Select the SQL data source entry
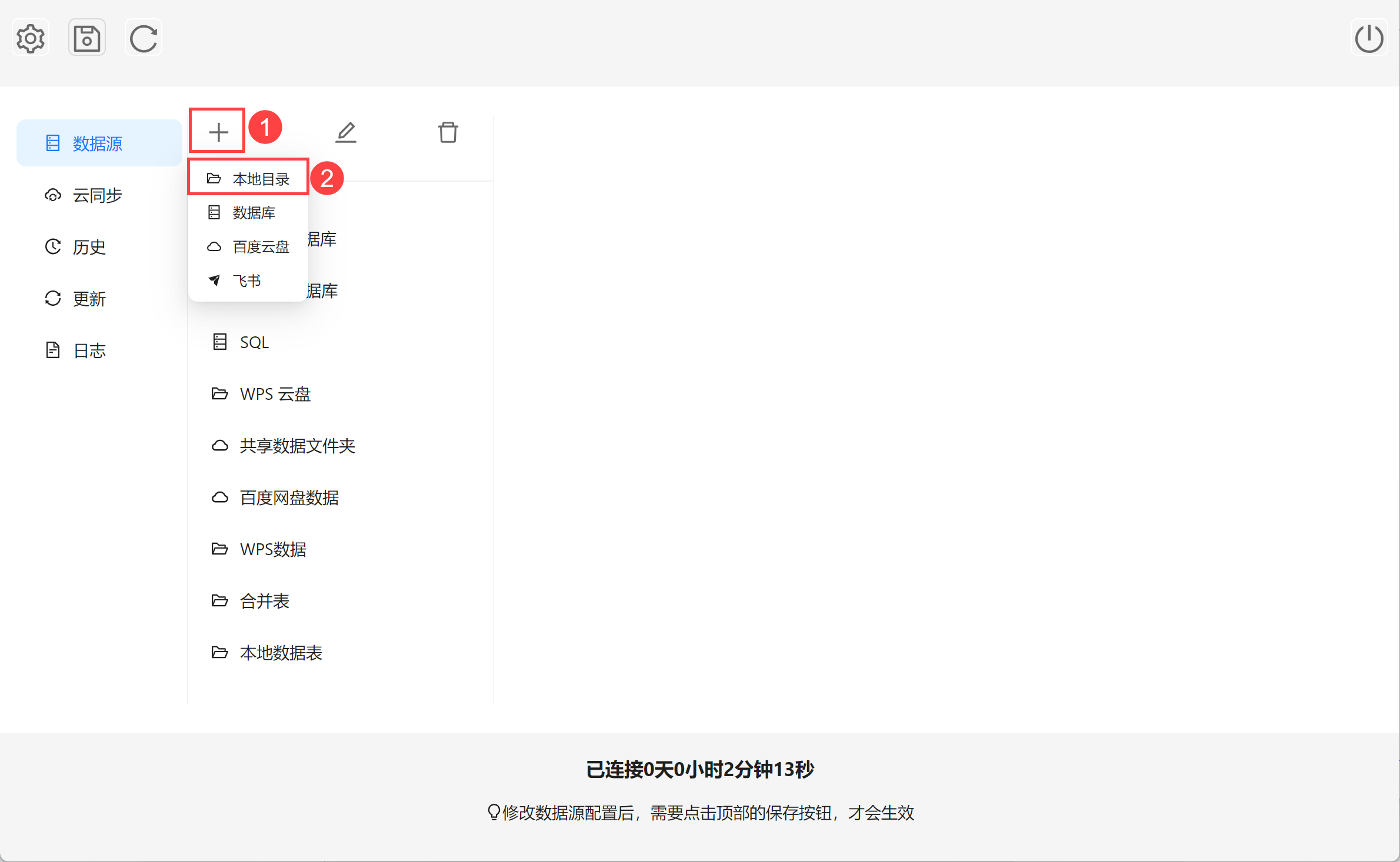The height and width of the screenshot is (862, 1400). pyautogui.click(x=254, y=342)
